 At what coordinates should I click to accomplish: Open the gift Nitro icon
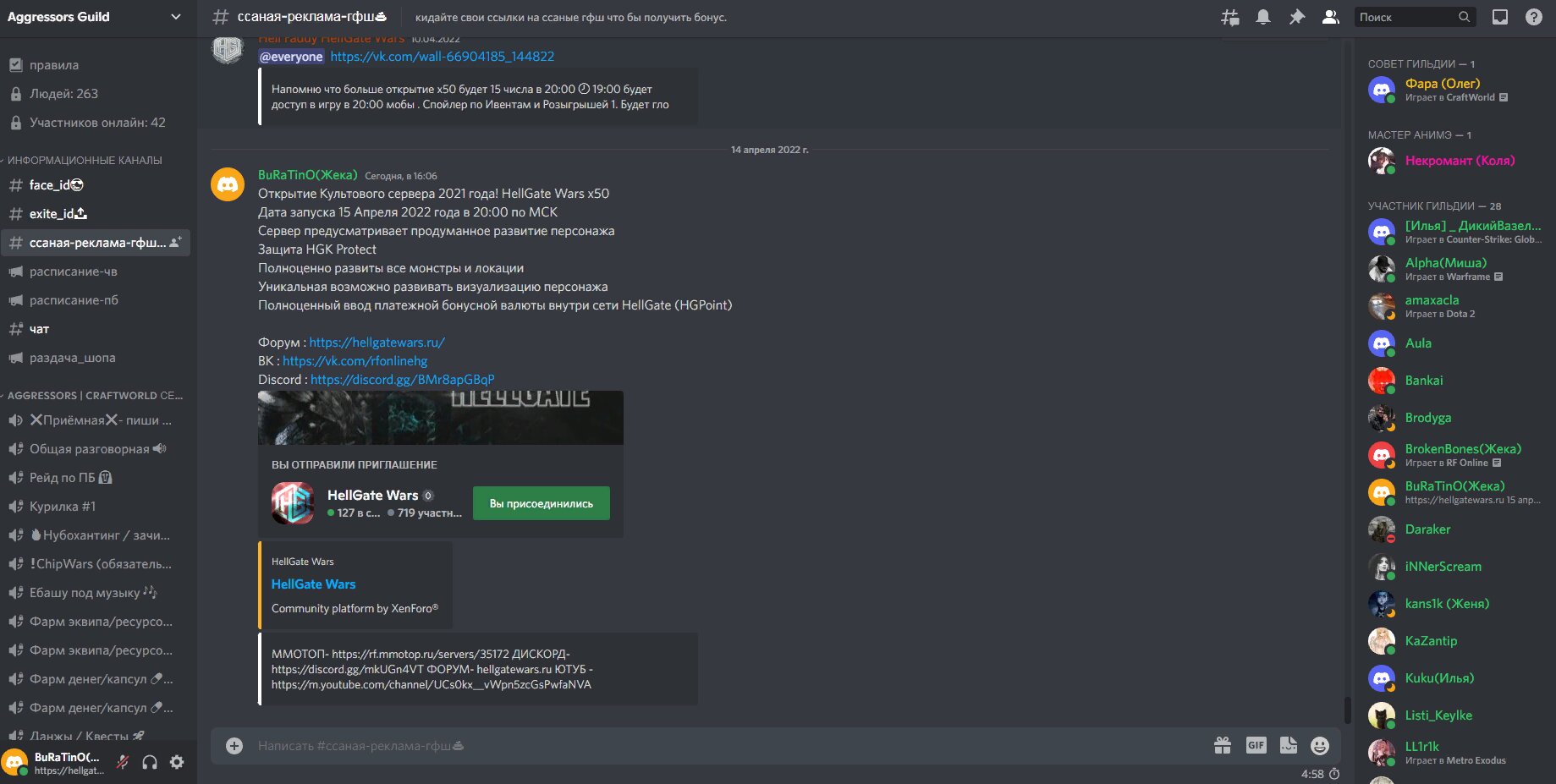(1223, 746)
